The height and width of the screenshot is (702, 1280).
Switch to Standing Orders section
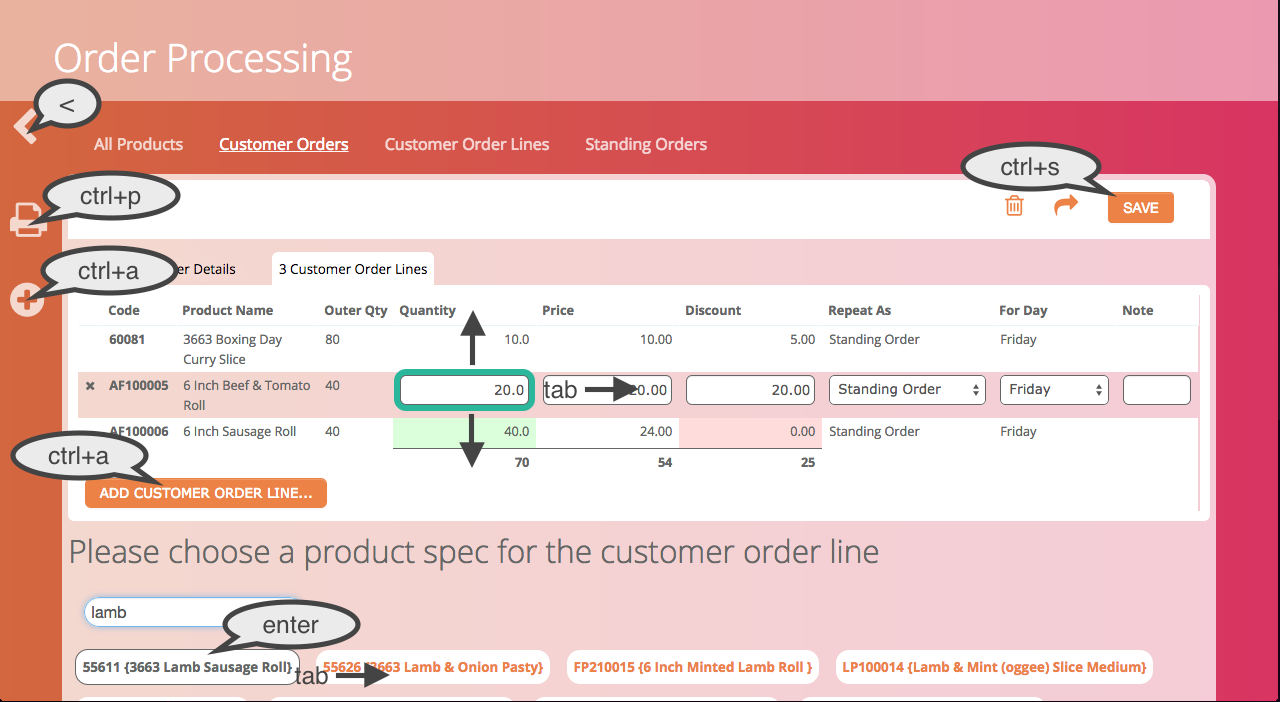pyautogui.click(x=645, y=144)
